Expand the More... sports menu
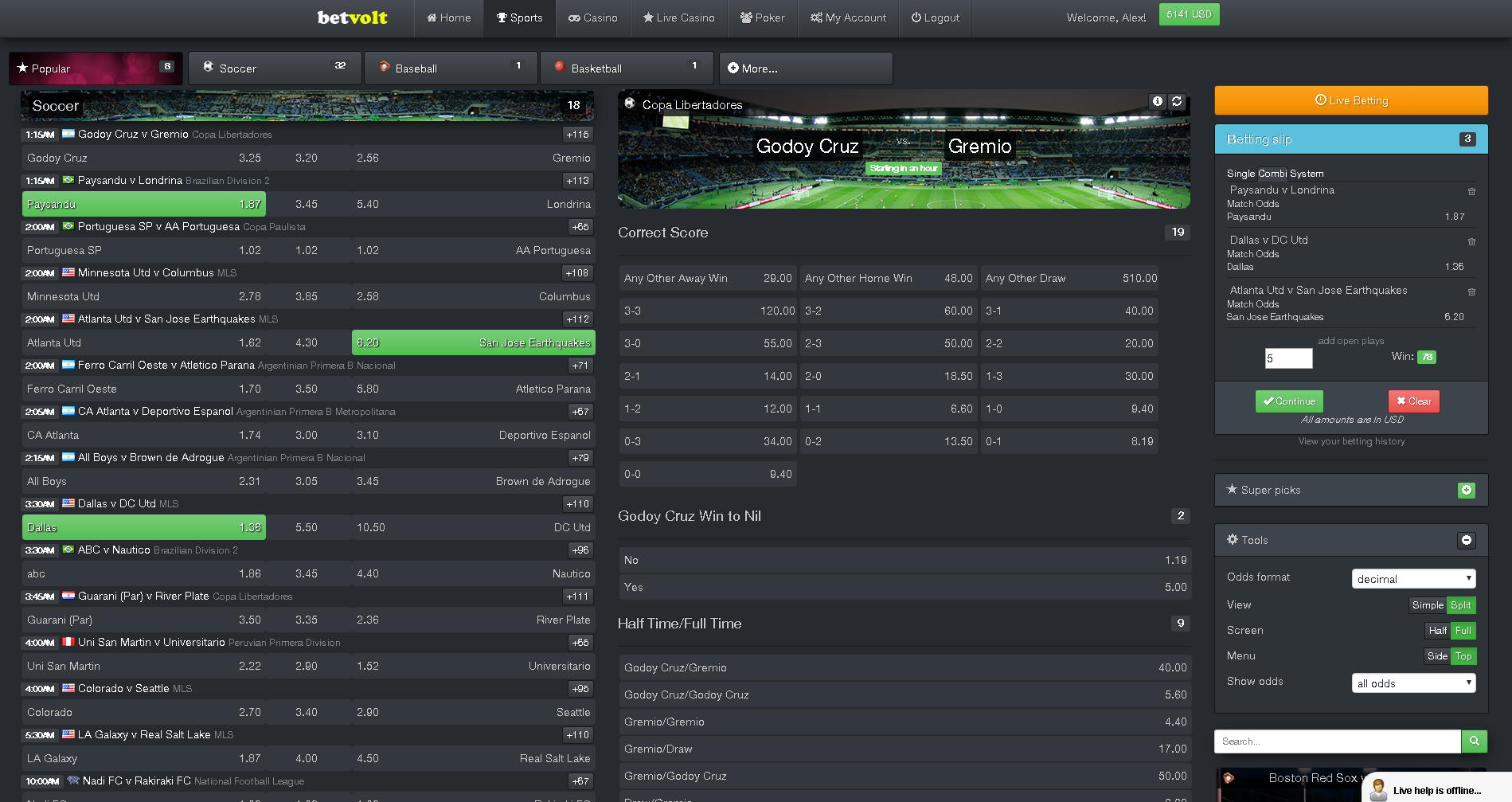The image size is (1512, 802). click(x=805, y=68)
